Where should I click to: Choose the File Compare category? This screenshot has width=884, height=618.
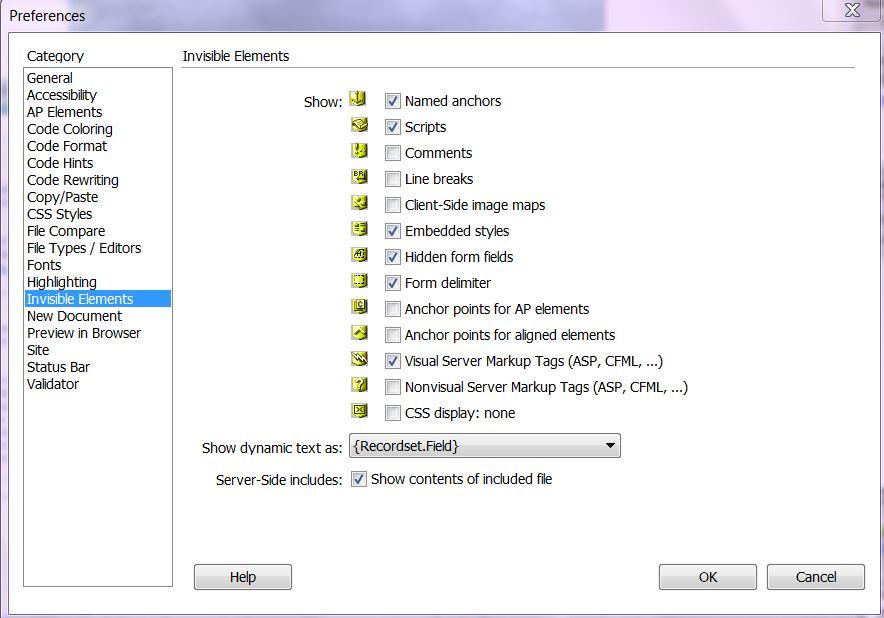98,231
